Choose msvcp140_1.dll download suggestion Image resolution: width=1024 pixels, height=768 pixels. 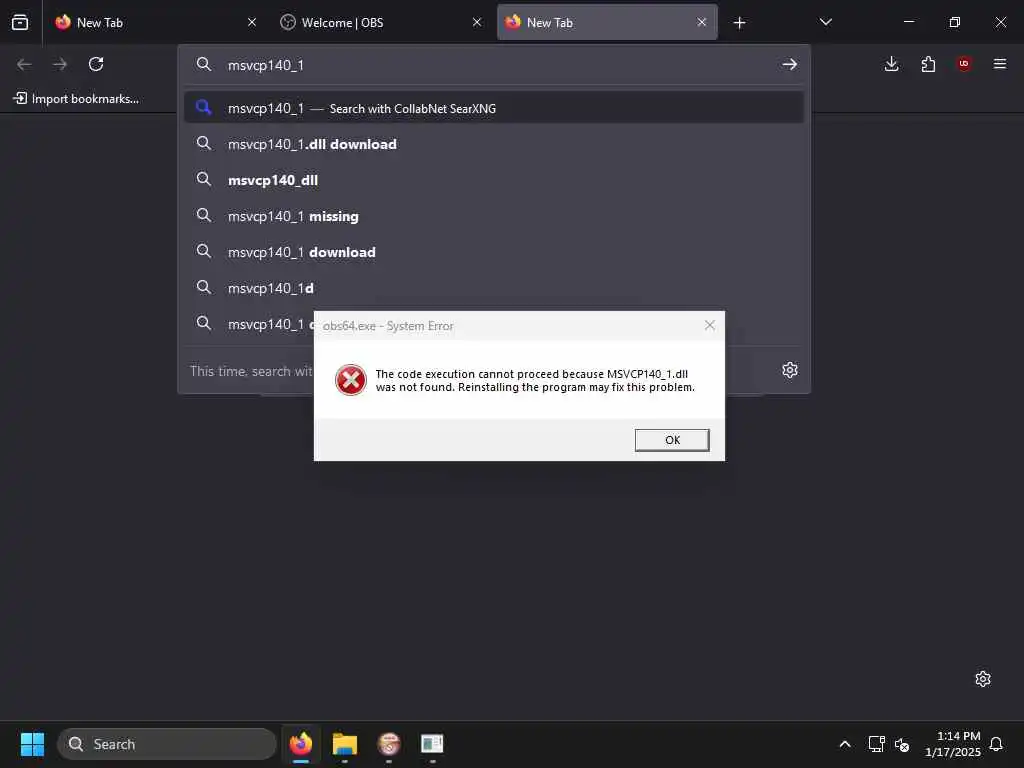click(x=494, y=144)
